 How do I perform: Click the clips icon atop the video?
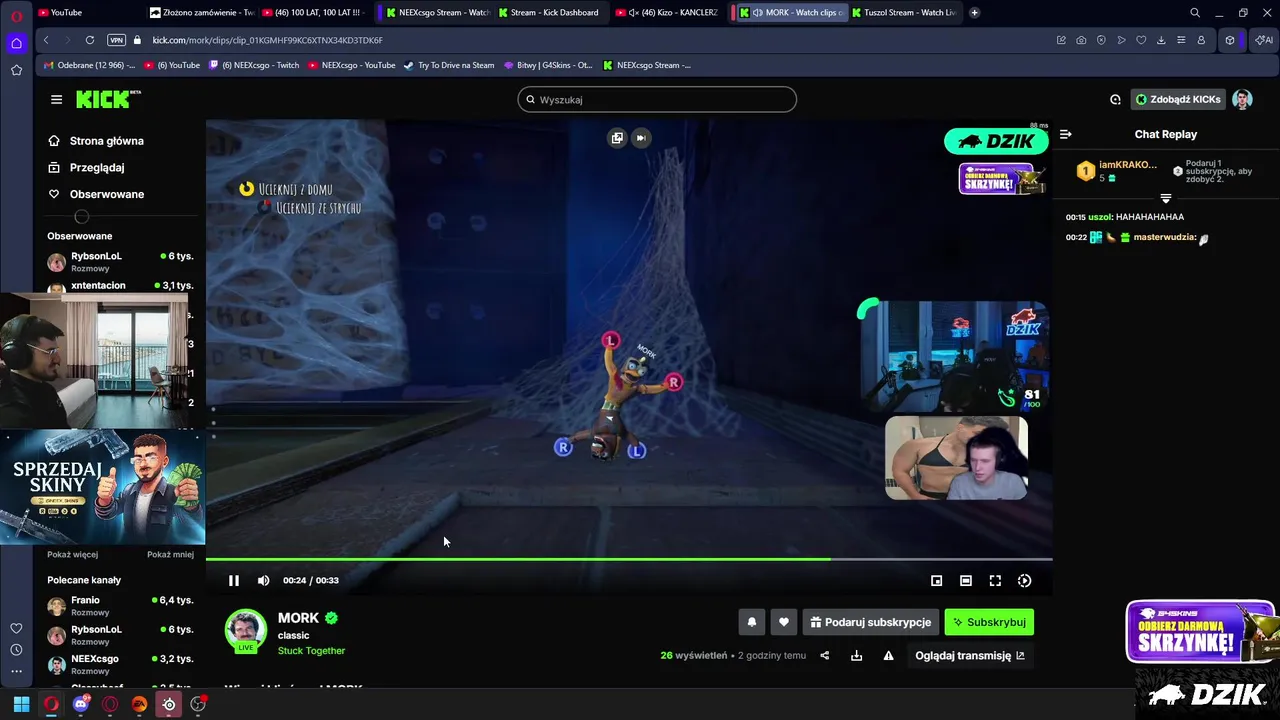point(617,138)
